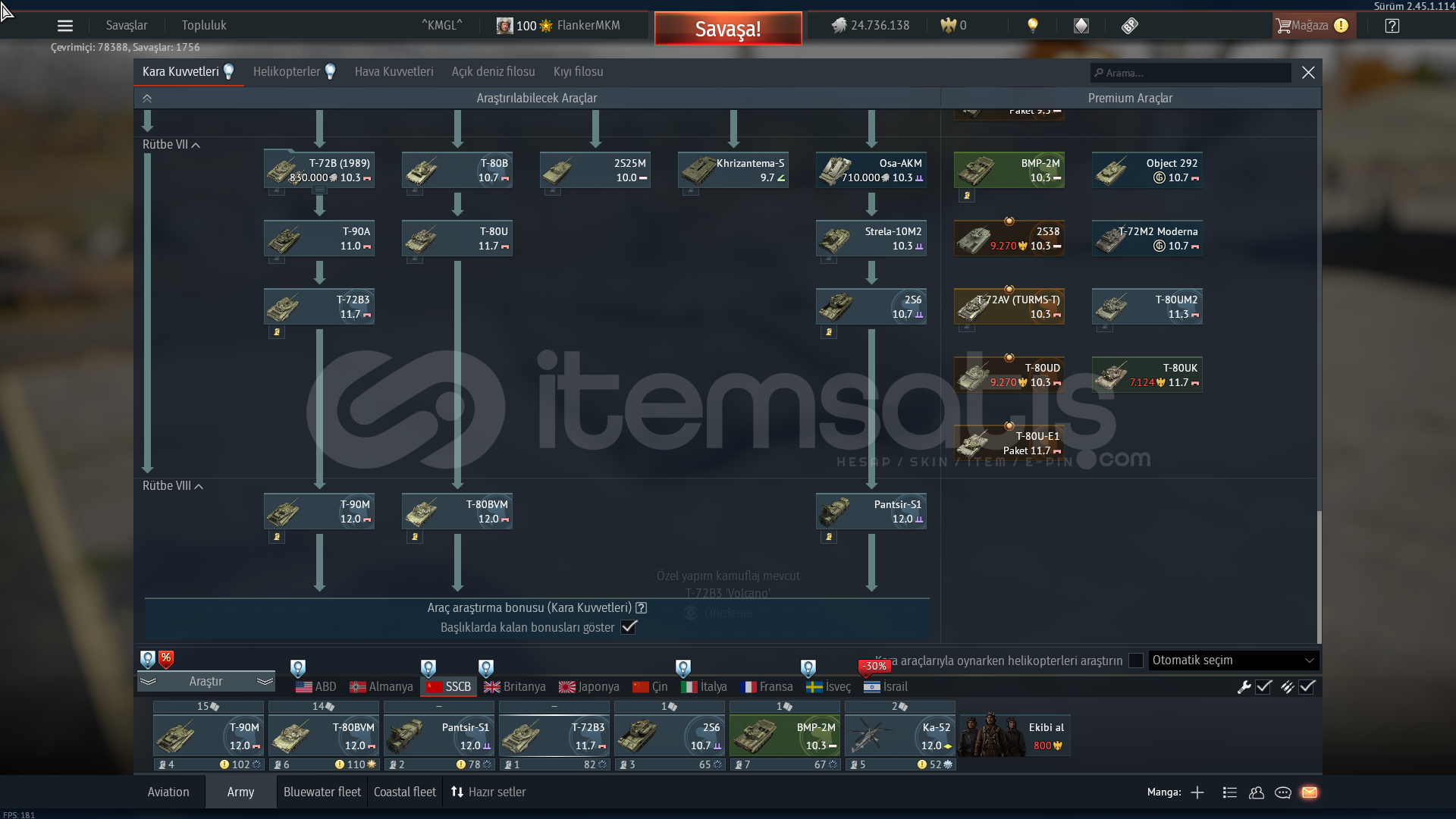Click the player avatar icon
Viewport: 1456px width, 819px height.
(x=504, y=26)
